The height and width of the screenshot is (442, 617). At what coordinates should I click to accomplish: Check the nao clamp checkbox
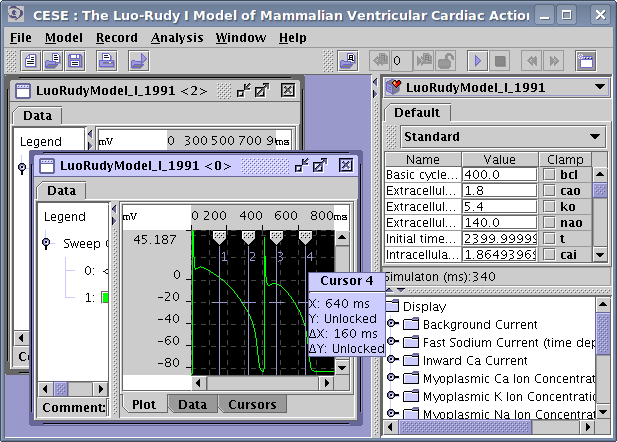(x=547, y=223)
